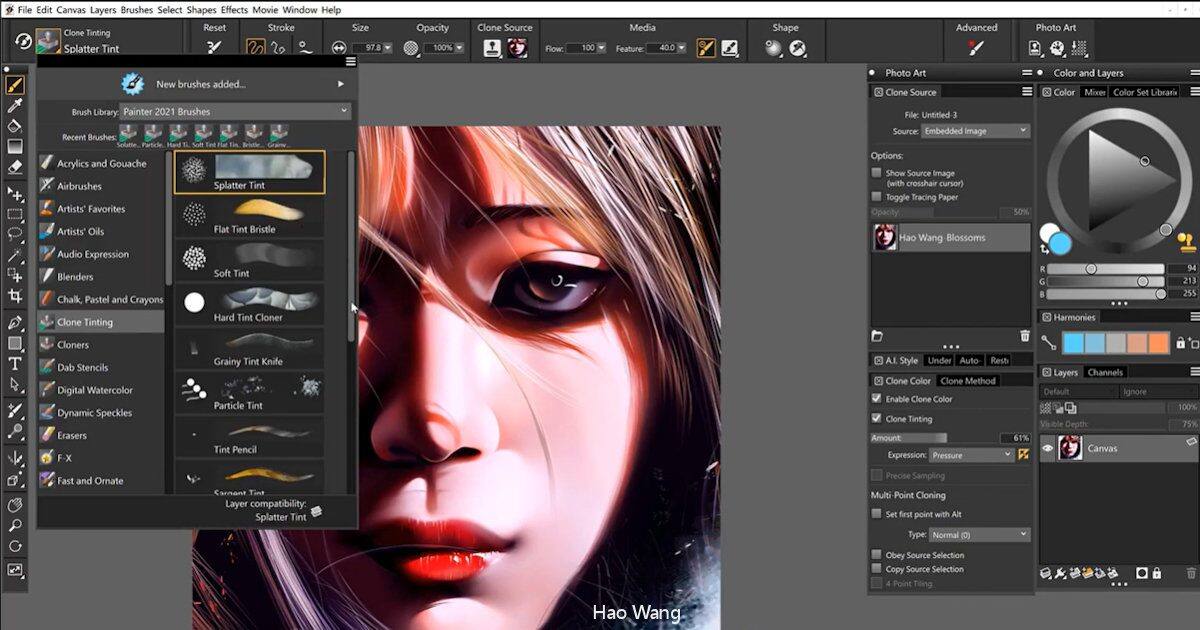Select the Digital Watercolor category
The height and width of the screenshot is (630, 1200).
tap(101, 390)
